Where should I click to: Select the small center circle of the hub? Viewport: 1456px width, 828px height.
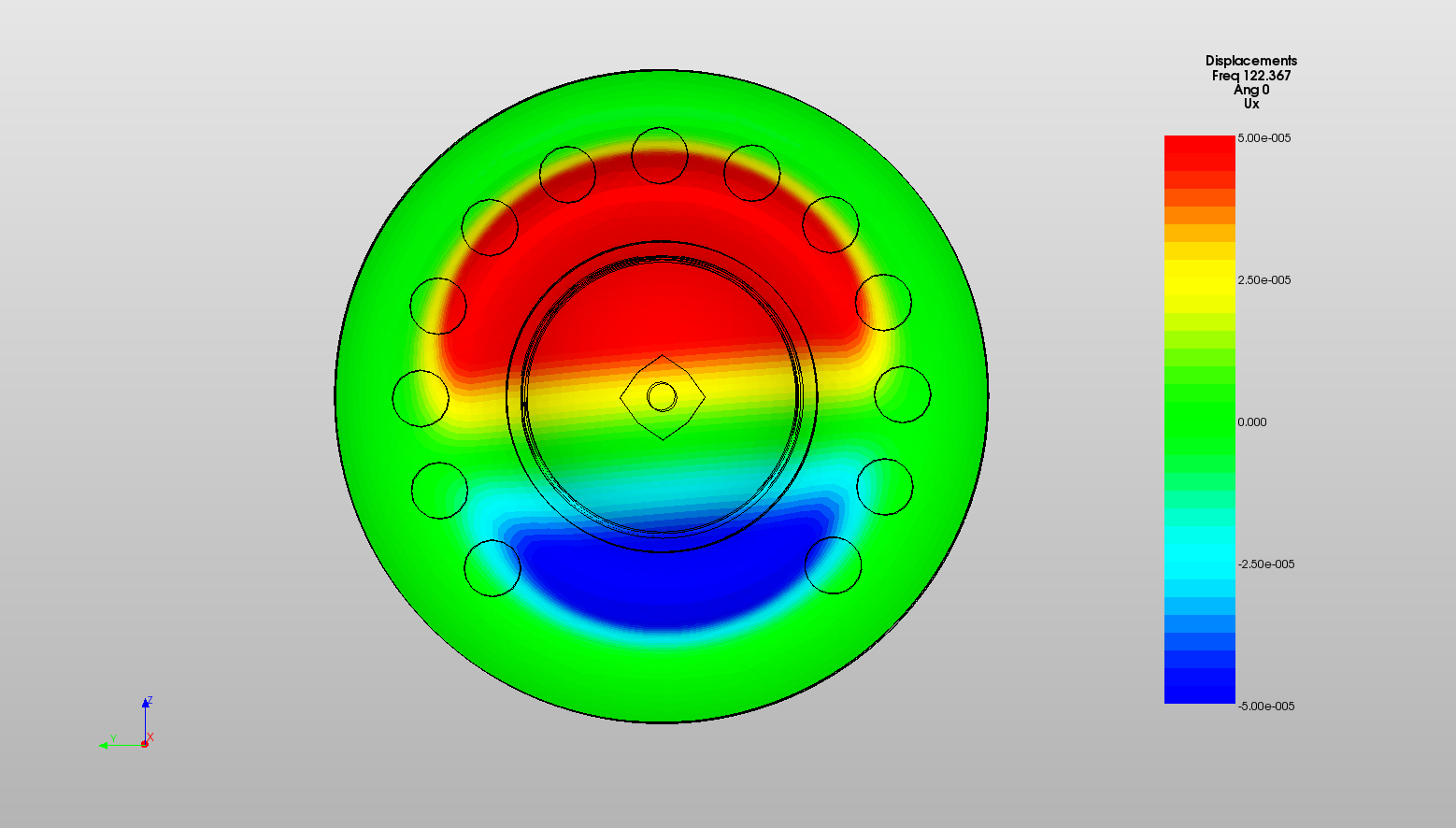pyautogui.click(x=662, y=397)
